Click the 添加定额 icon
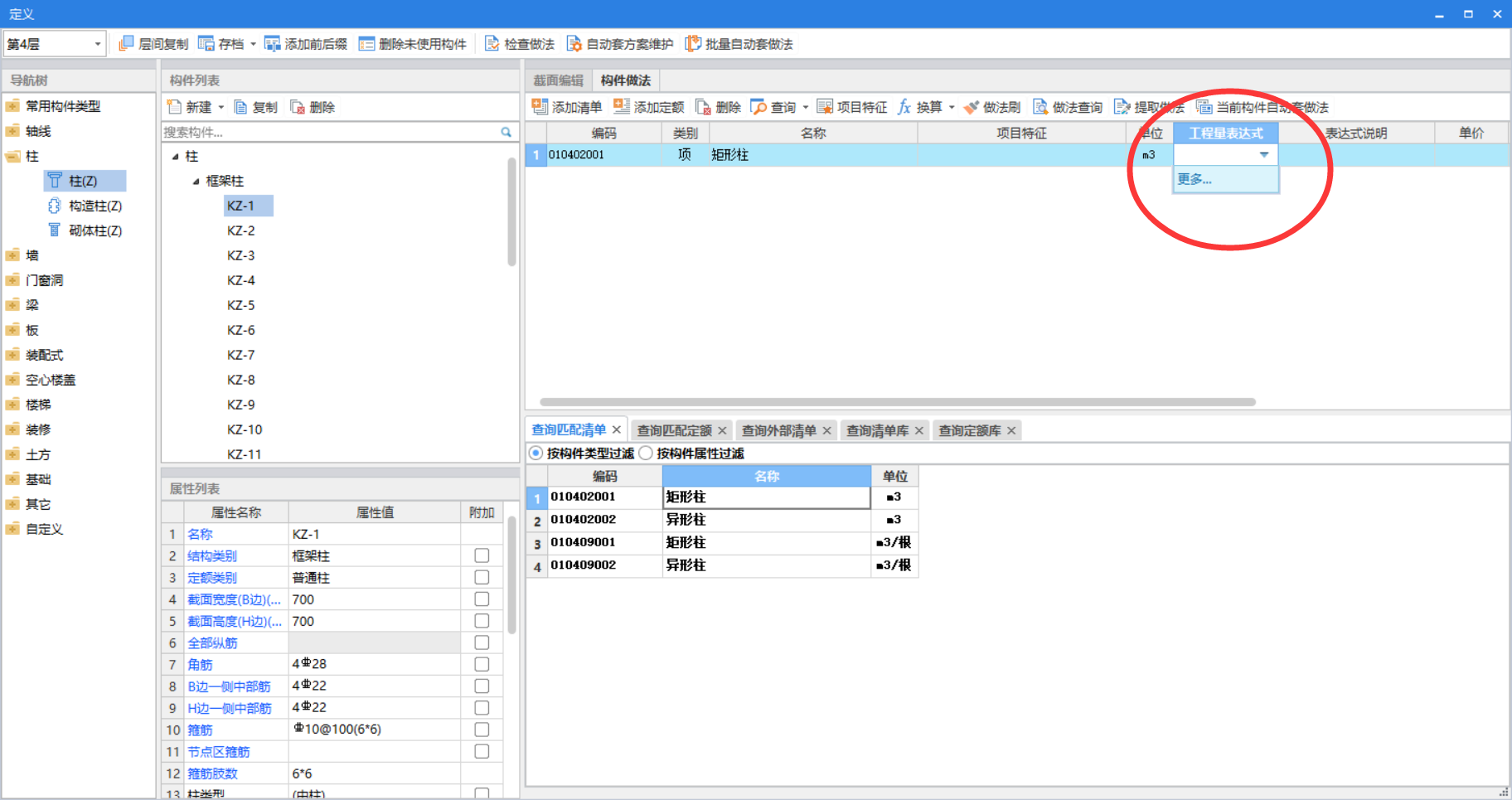Image resolution: width=1512 pixels, height=800 pixels. coord(622,106)
